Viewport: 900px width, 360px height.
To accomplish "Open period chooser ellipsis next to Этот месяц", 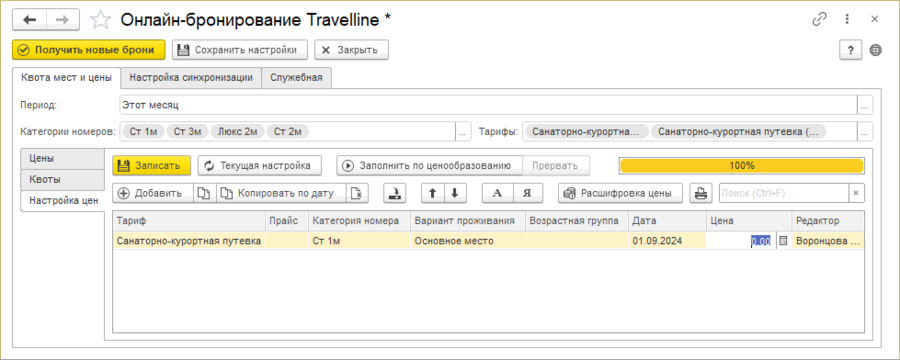I will [x=864, y=106].
